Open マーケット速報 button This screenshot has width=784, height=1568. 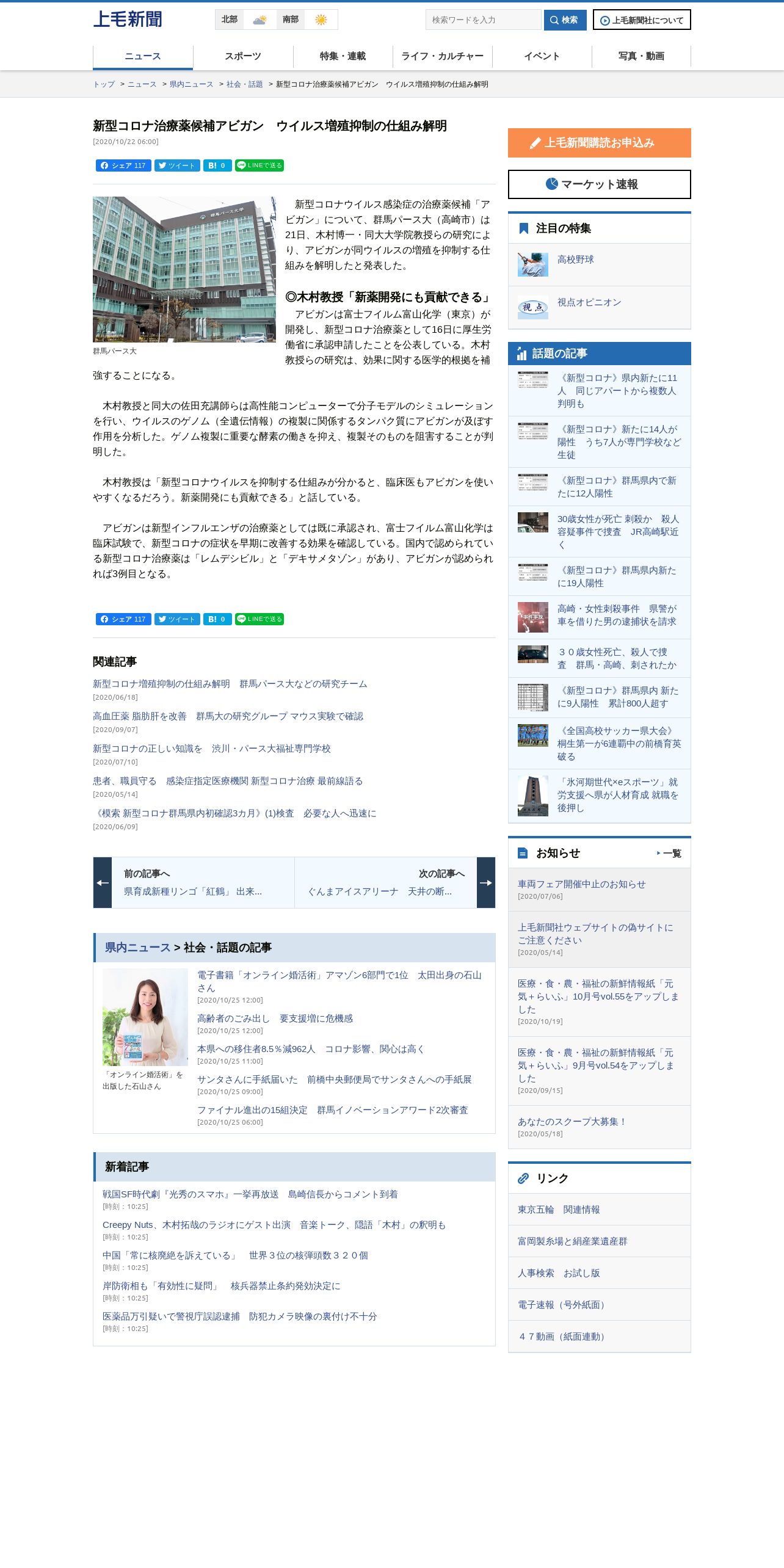tap(600, 184)
